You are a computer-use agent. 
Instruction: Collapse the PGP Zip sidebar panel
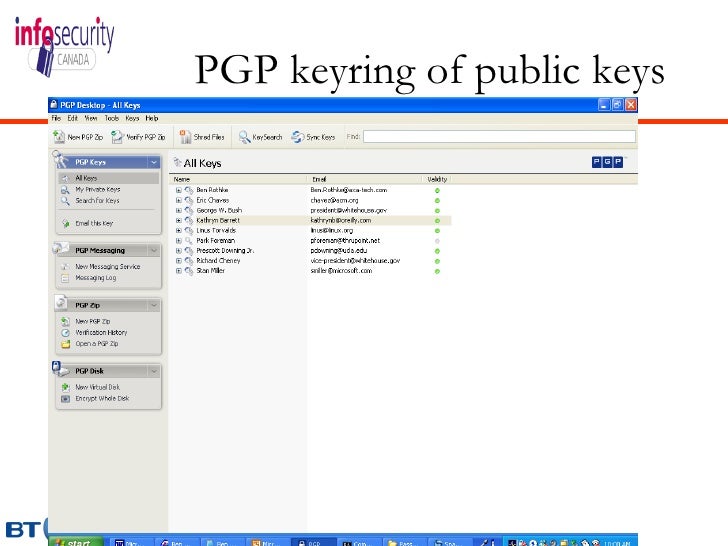click(x=154, y=305)
